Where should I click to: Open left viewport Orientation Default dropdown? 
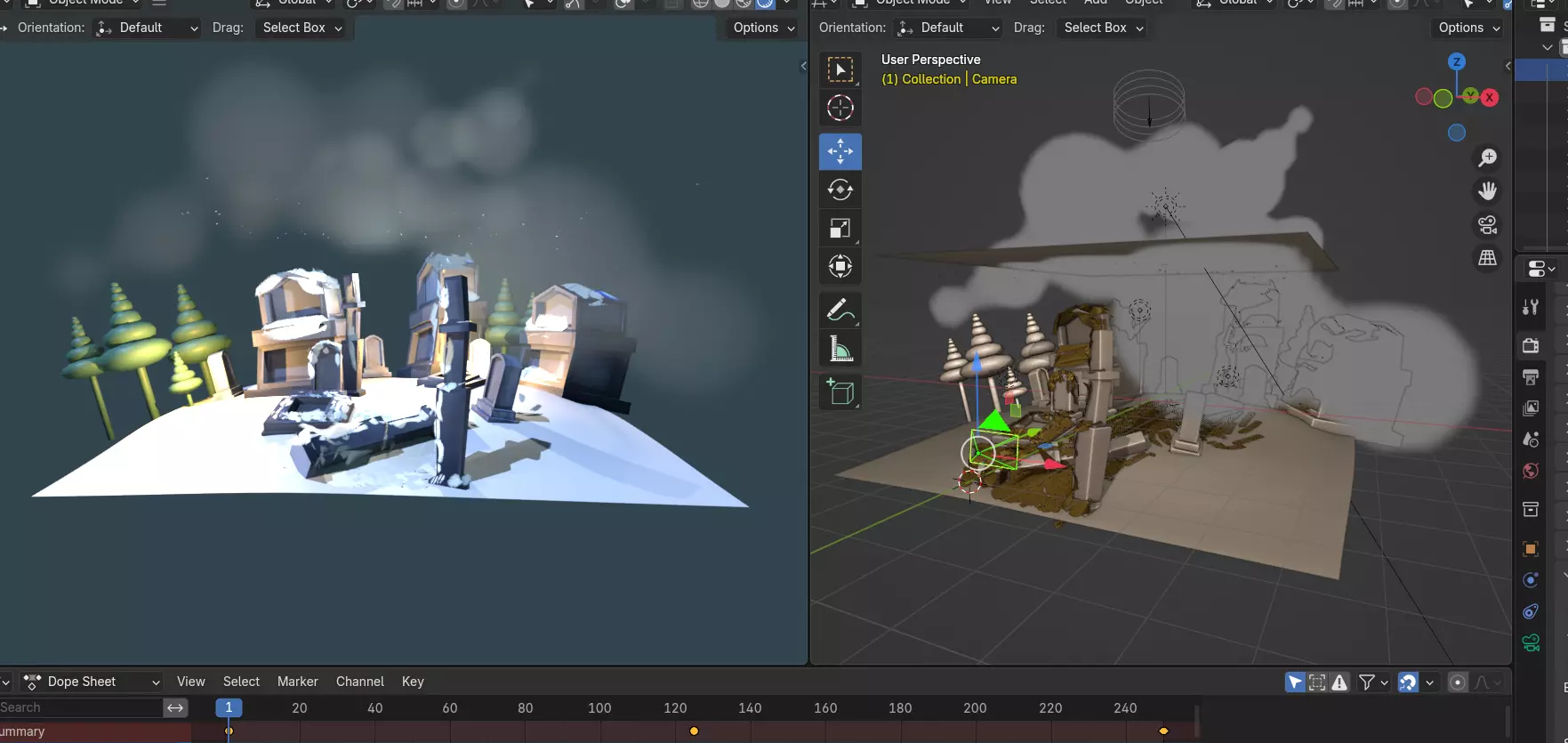[x=147, y=28]
